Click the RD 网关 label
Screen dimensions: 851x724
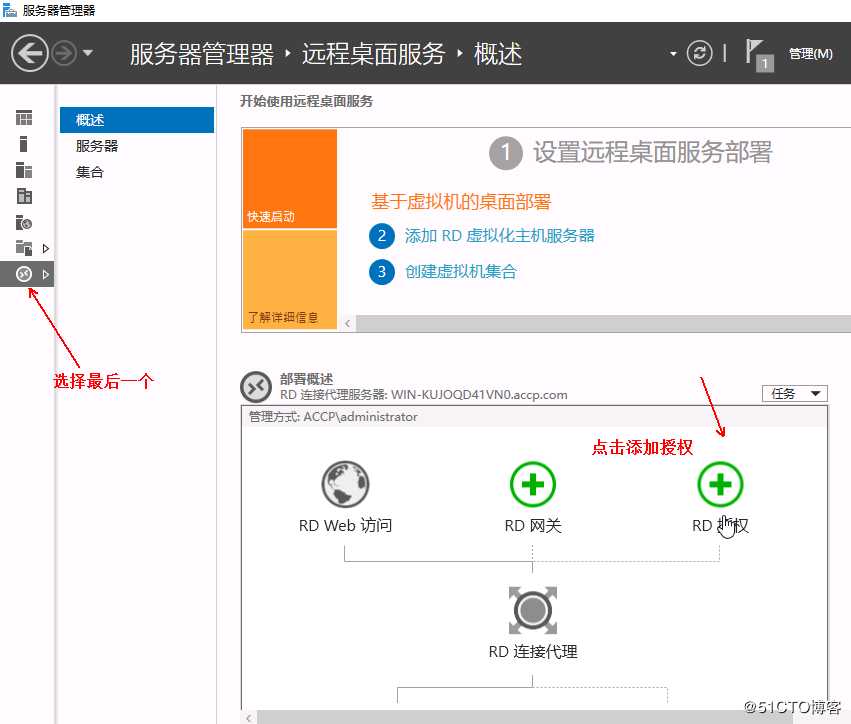(533, 526)
